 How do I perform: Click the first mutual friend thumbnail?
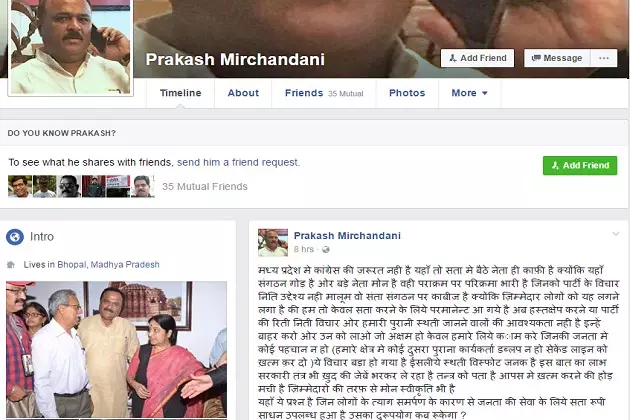click(x=20, y=186)
